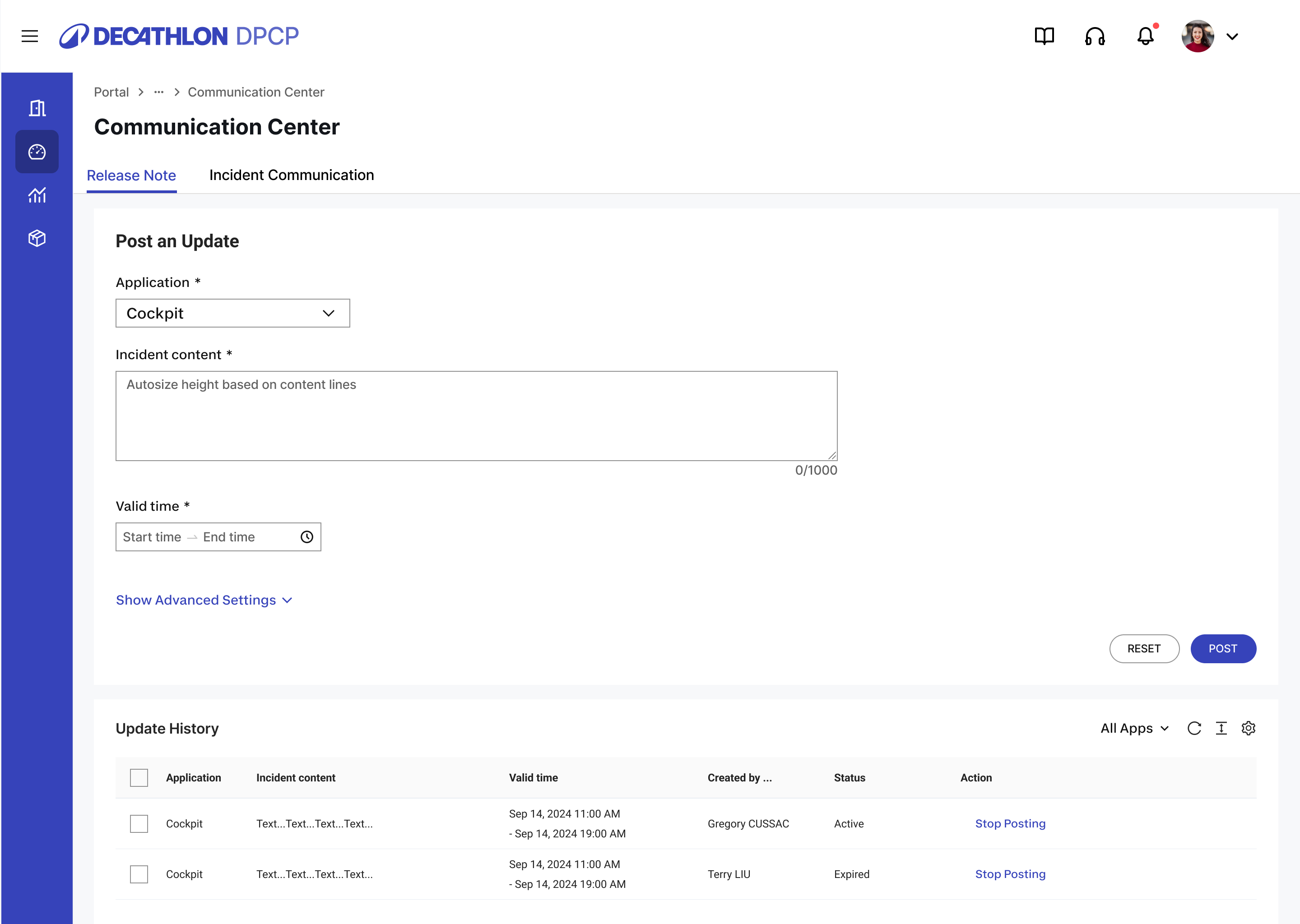The image size is (1300, 924).
Task: Open the valid time clock picker icon
Action: click(307, 537)
